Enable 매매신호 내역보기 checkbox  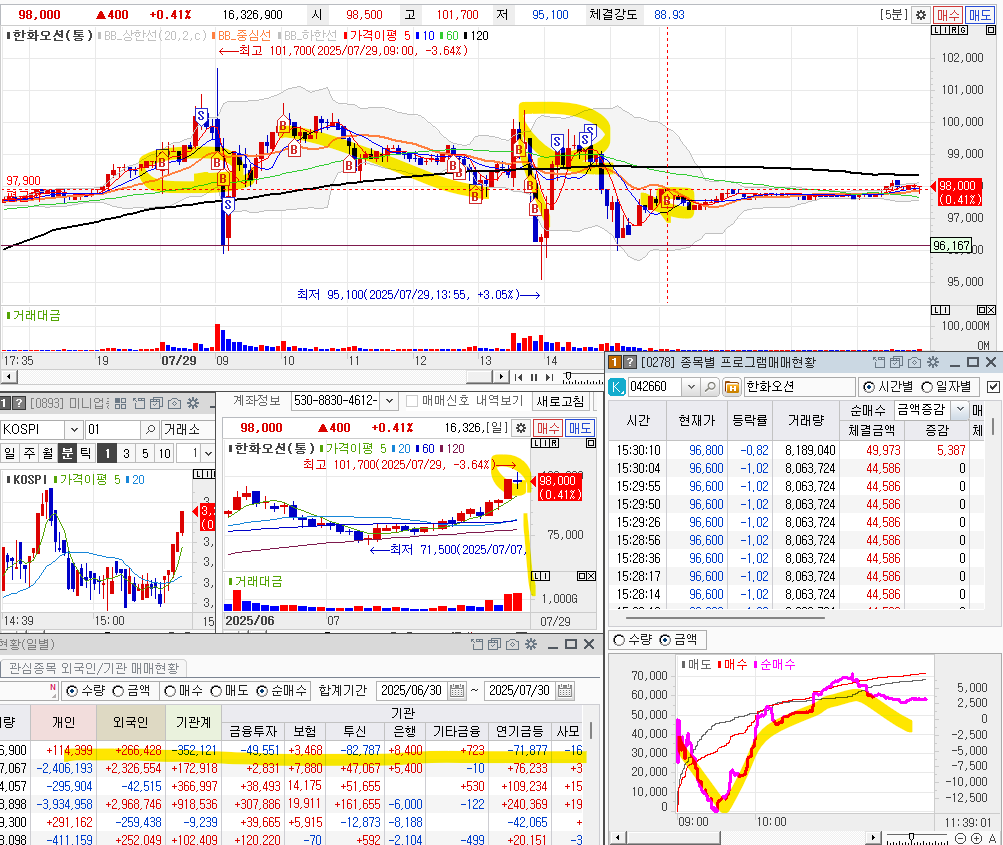point(413,401)
